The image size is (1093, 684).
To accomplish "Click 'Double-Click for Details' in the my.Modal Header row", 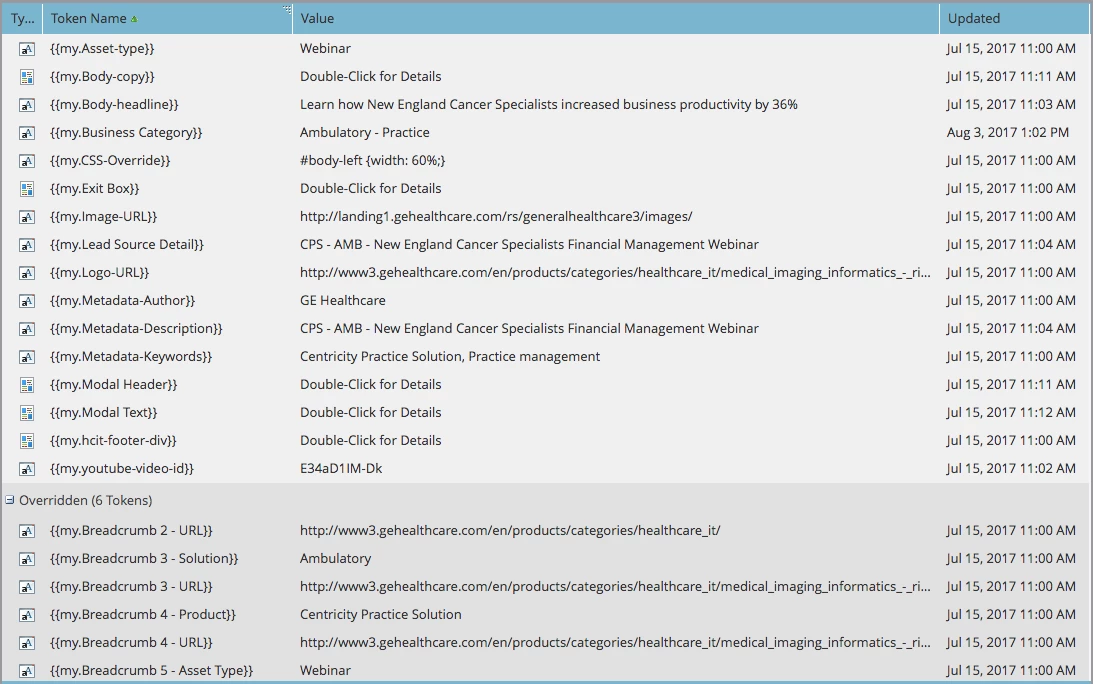I will [x=370, y=384].
